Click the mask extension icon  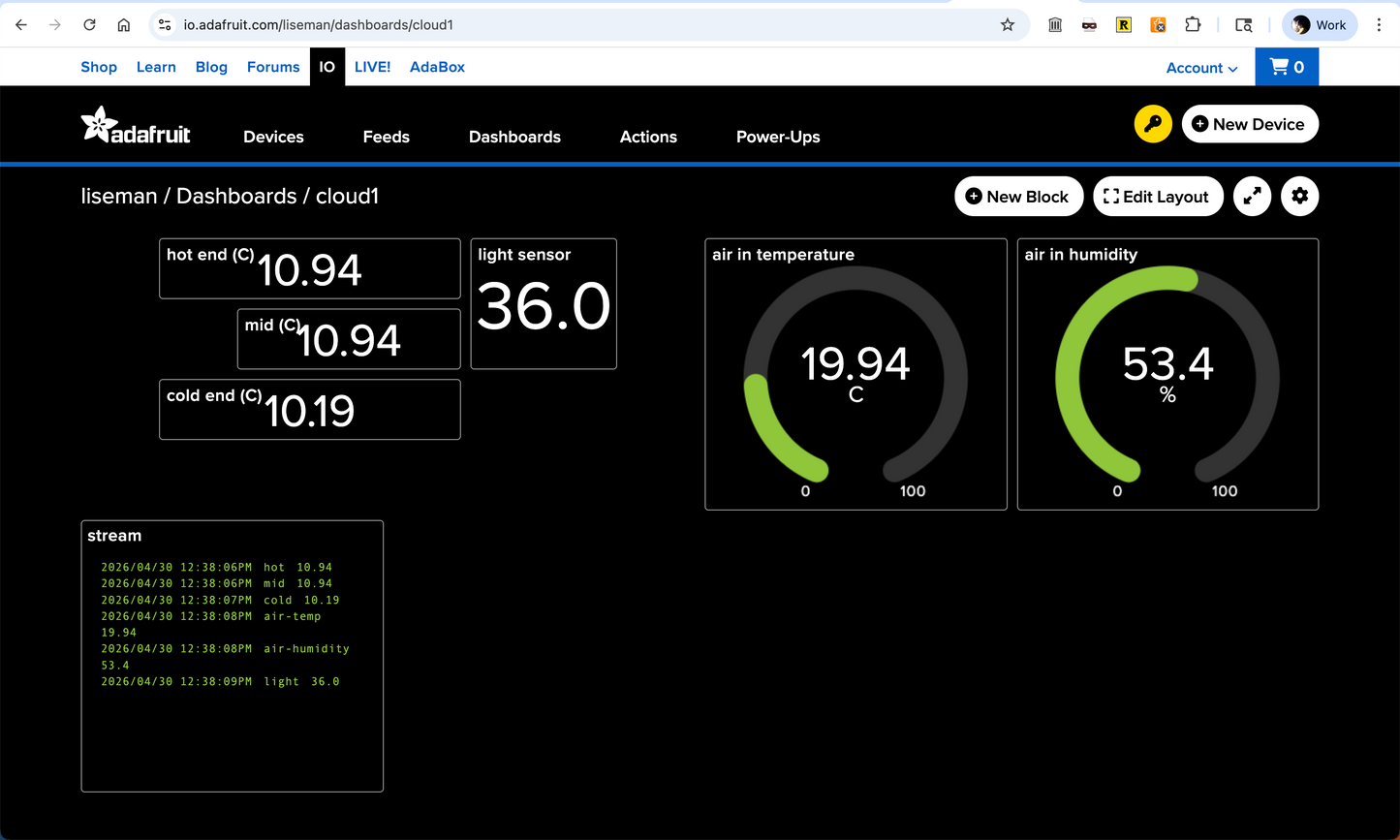[x=1090, y=25]
